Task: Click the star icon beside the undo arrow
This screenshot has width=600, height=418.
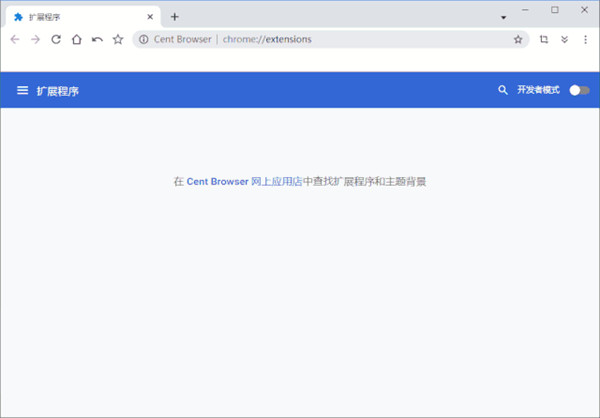Action: [118, 39]
